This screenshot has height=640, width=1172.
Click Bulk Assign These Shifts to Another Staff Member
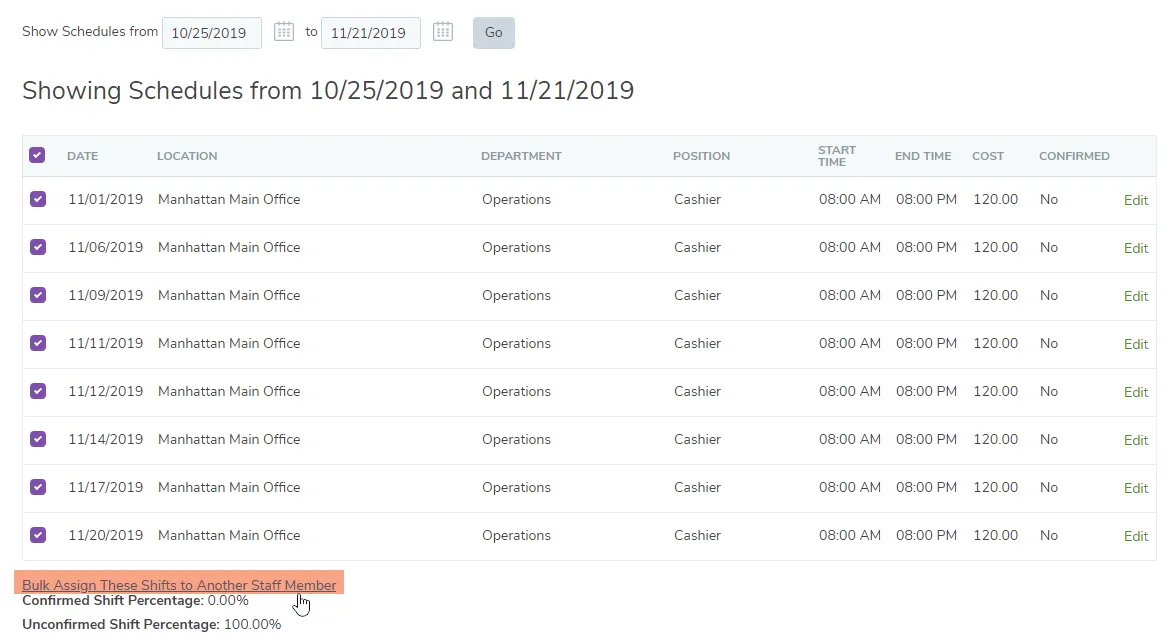[x=179, y=585]
